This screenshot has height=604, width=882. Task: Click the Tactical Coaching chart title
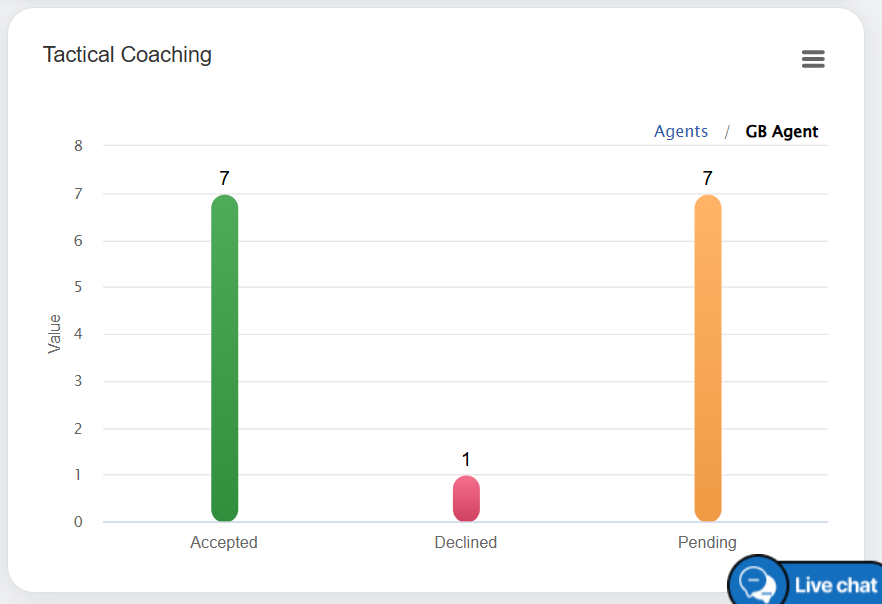pyautogui.click(x=127, y=55)
